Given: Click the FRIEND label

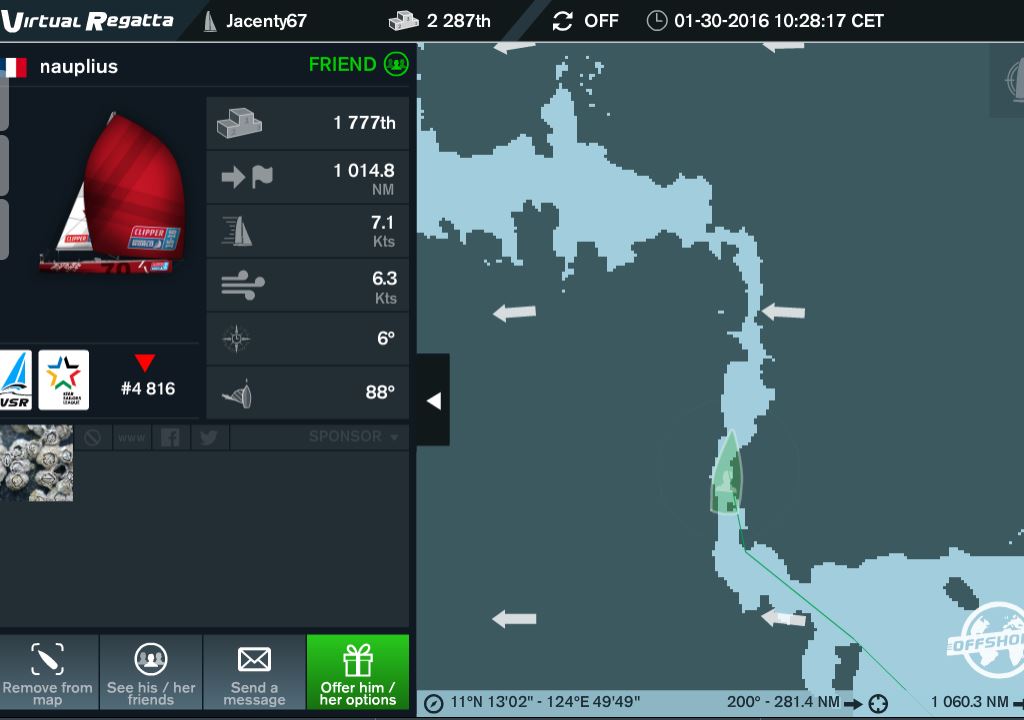Looking at the screenshot, I should tap(342, 64).
